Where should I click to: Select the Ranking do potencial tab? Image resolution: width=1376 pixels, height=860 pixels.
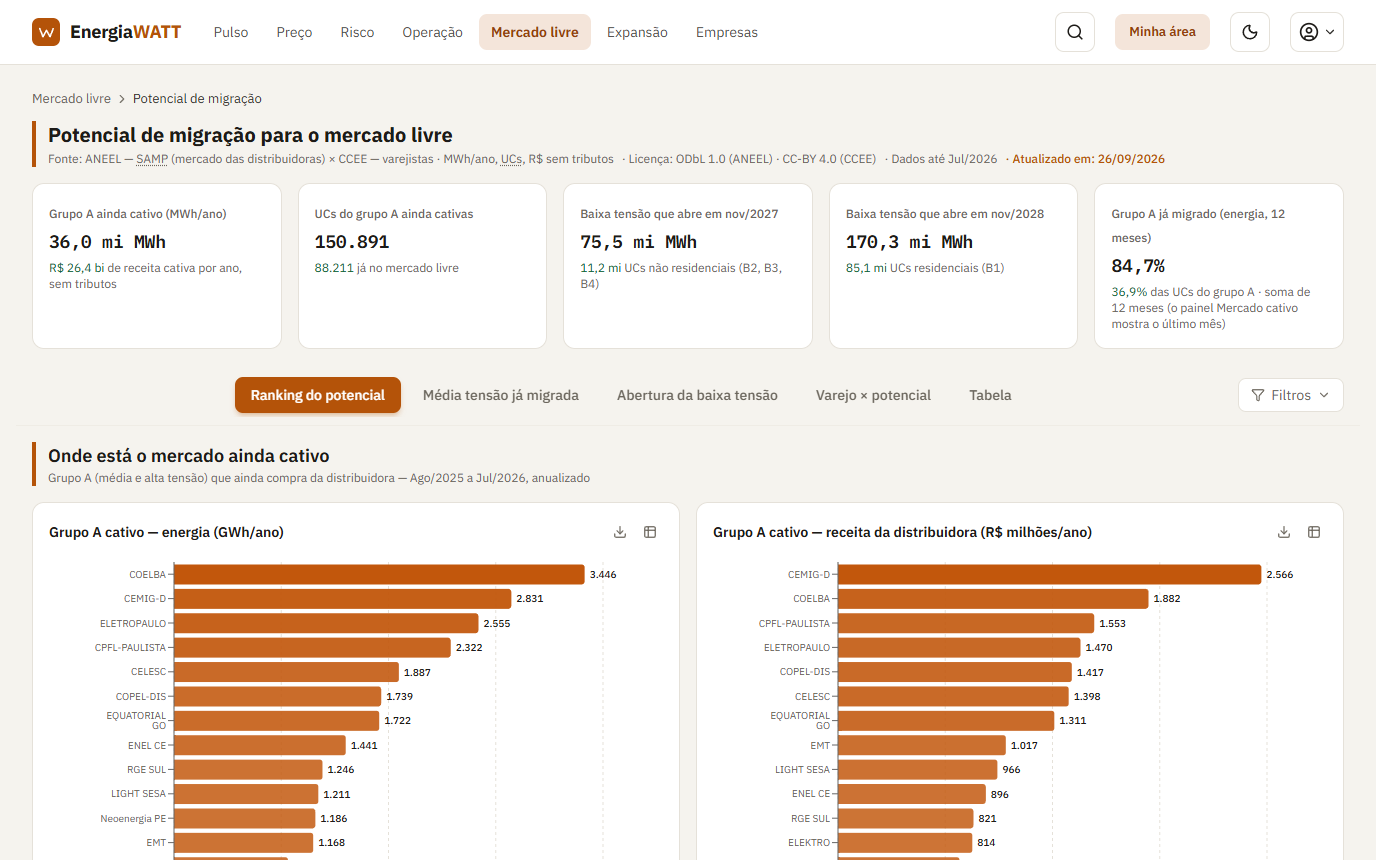(318, 395)
